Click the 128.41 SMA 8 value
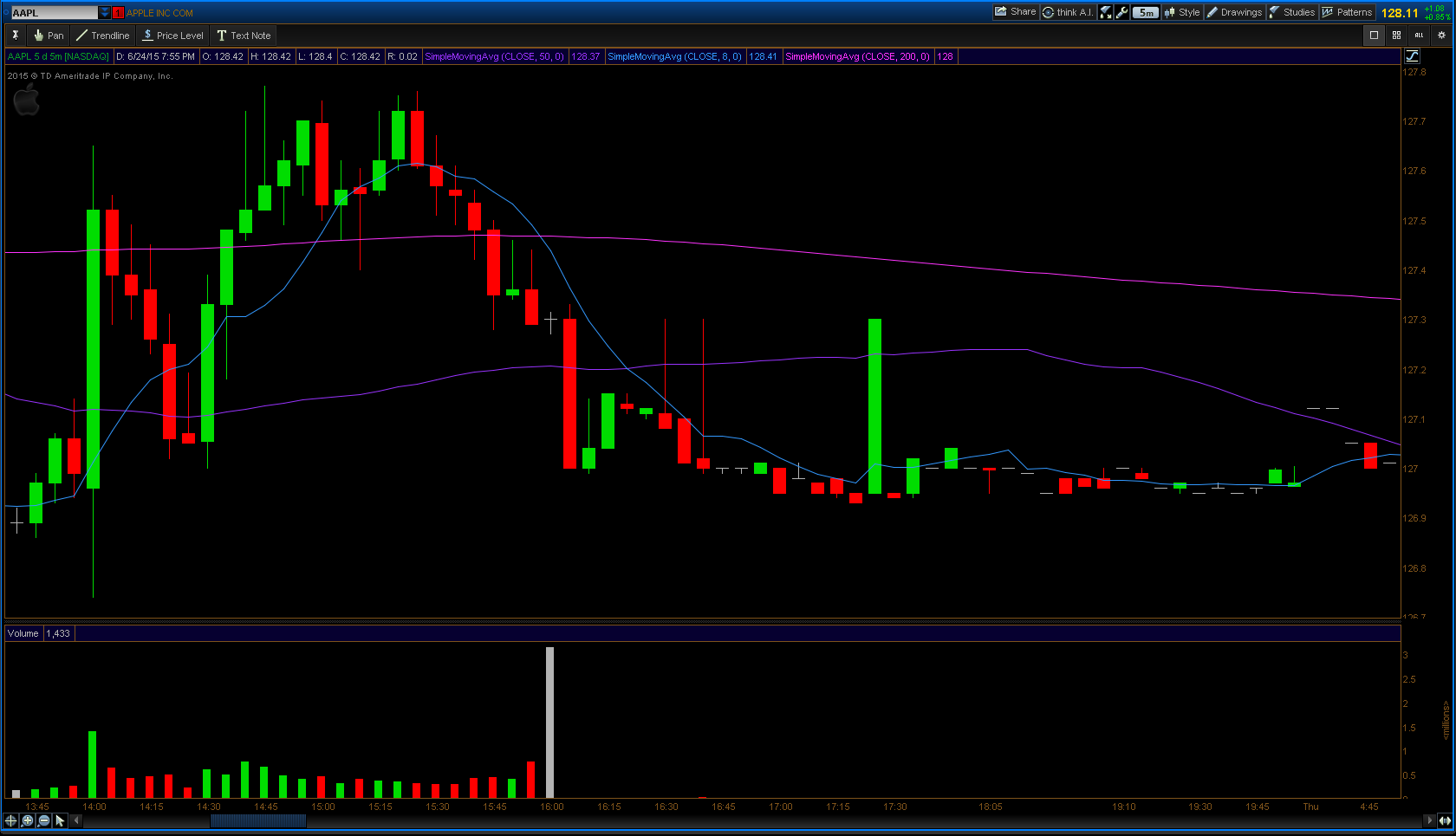This screenshot has width=1456, height=836. pos(763,56)
